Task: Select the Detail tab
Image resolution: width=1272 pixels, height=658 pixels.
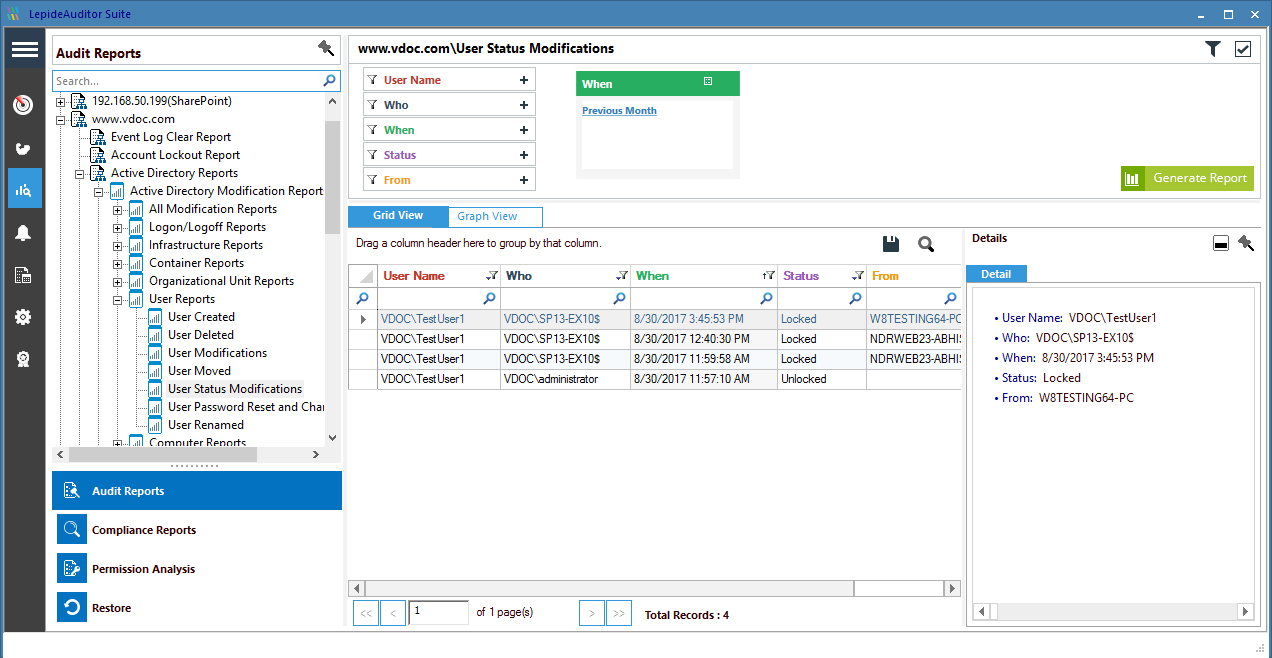Action: pos(996,274)
